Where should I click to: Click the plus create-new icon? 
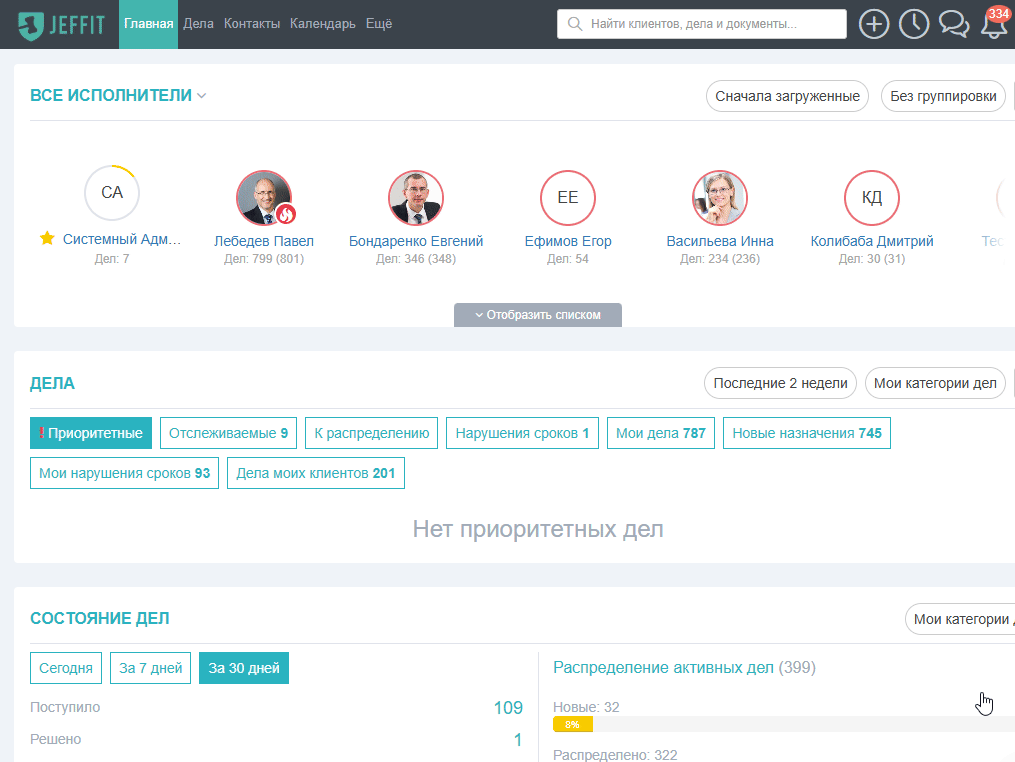[873, 24]
